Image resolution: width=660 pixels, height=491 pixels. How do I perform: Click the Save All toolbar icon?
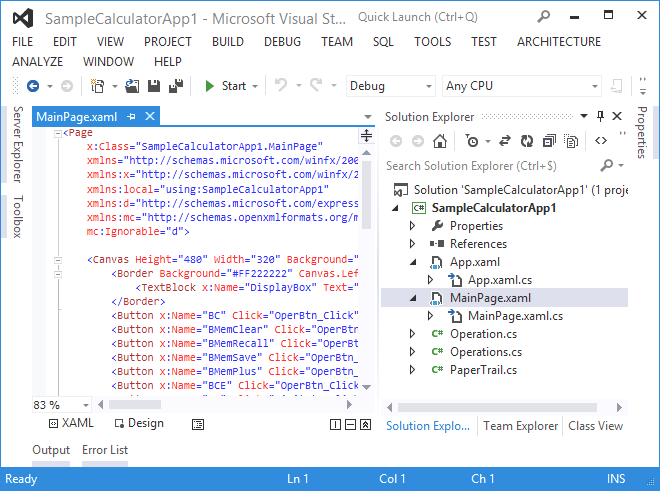click(176, 86)
